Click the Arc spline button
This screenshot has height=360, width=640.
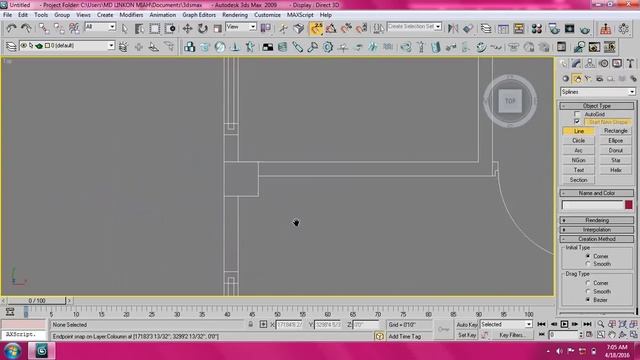578,150
